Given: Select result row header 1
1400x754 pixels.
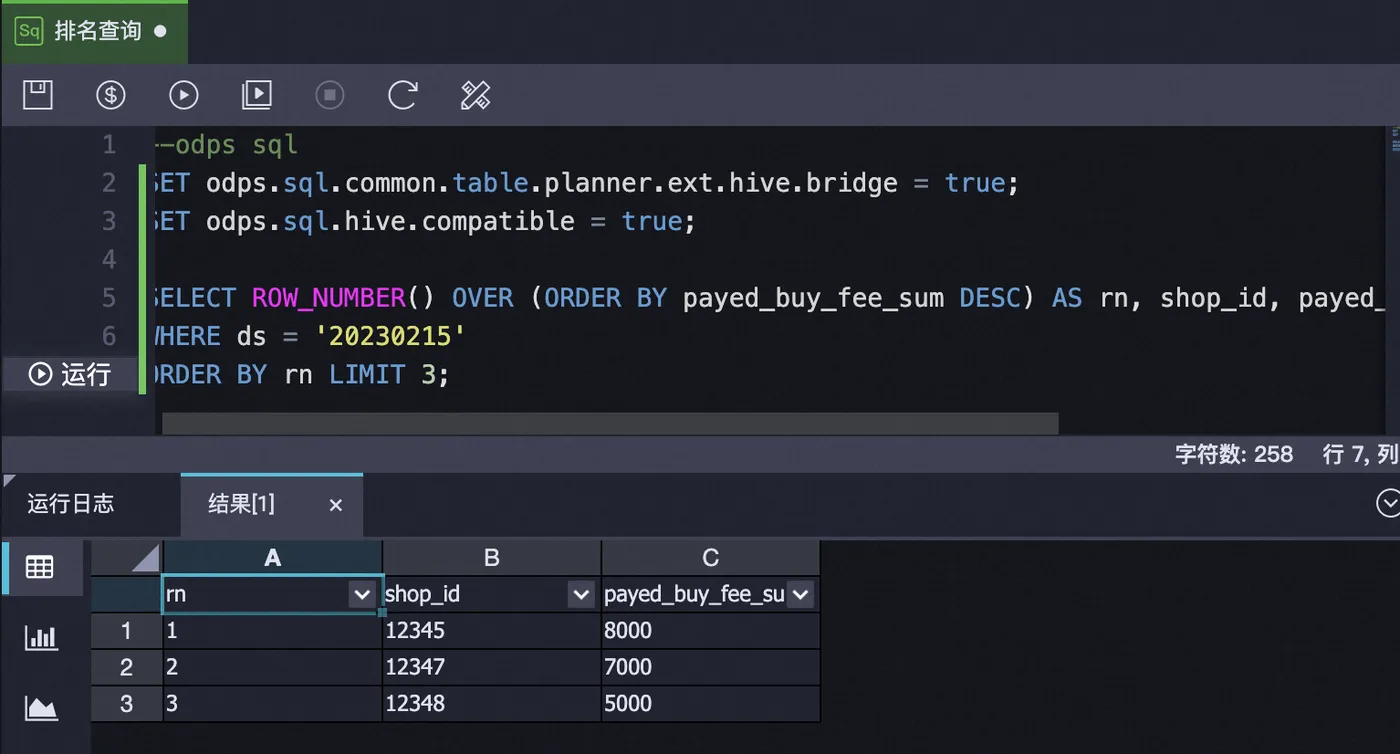Looking at the screenshot, I should click(127, 631).
